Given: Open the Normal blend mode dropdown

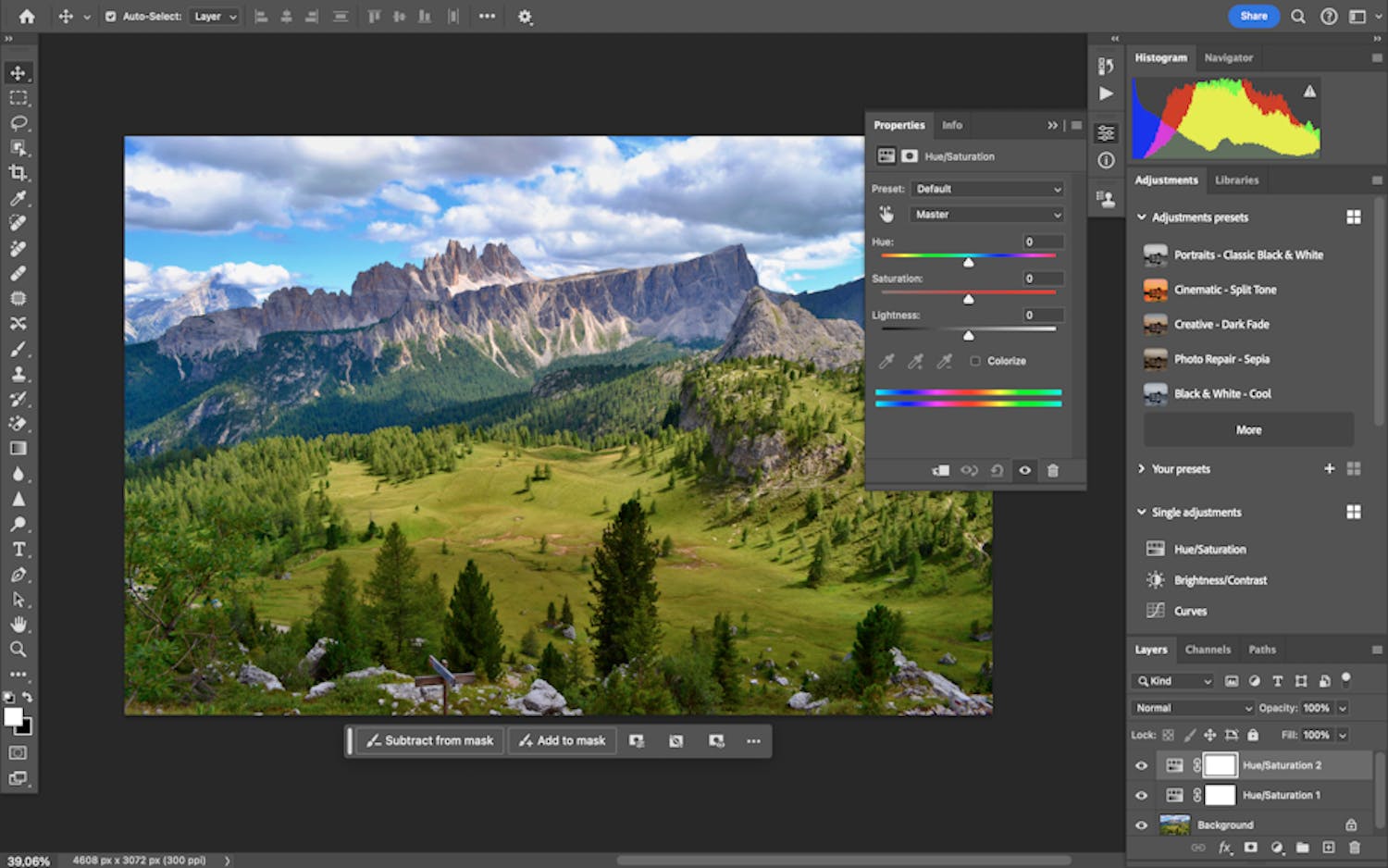Looking at the screenshot, I should click(1193, 708).
